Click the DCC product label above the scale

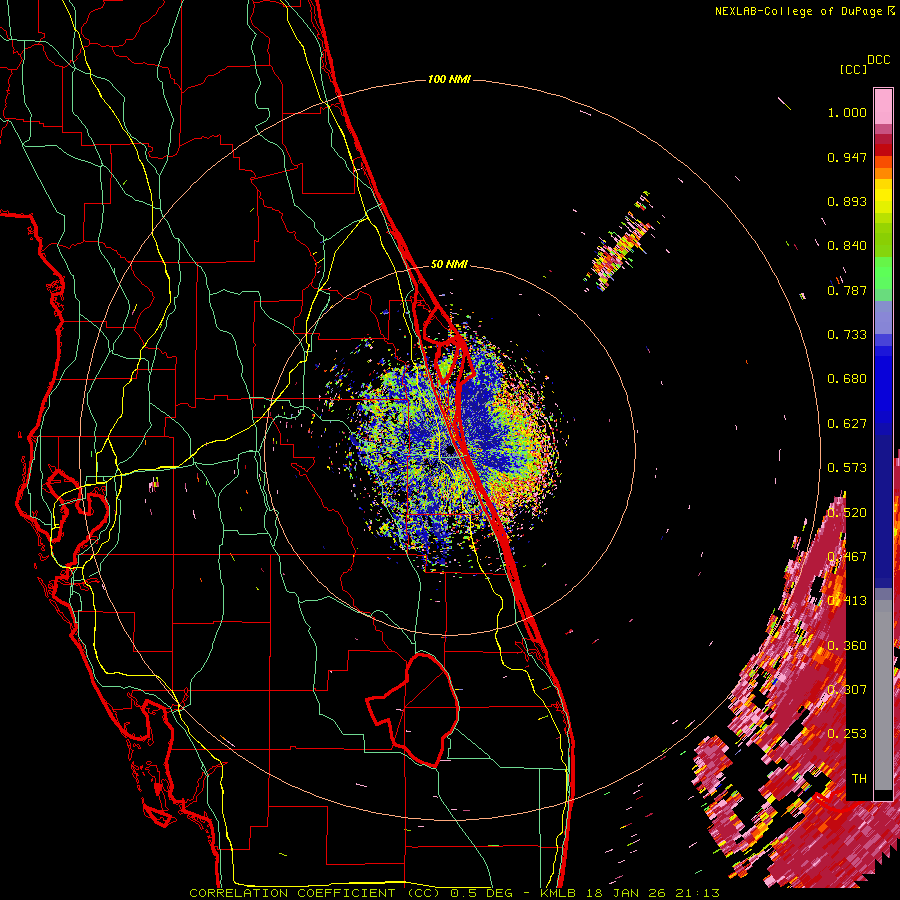pyautogui.click(x=878, y=60)
